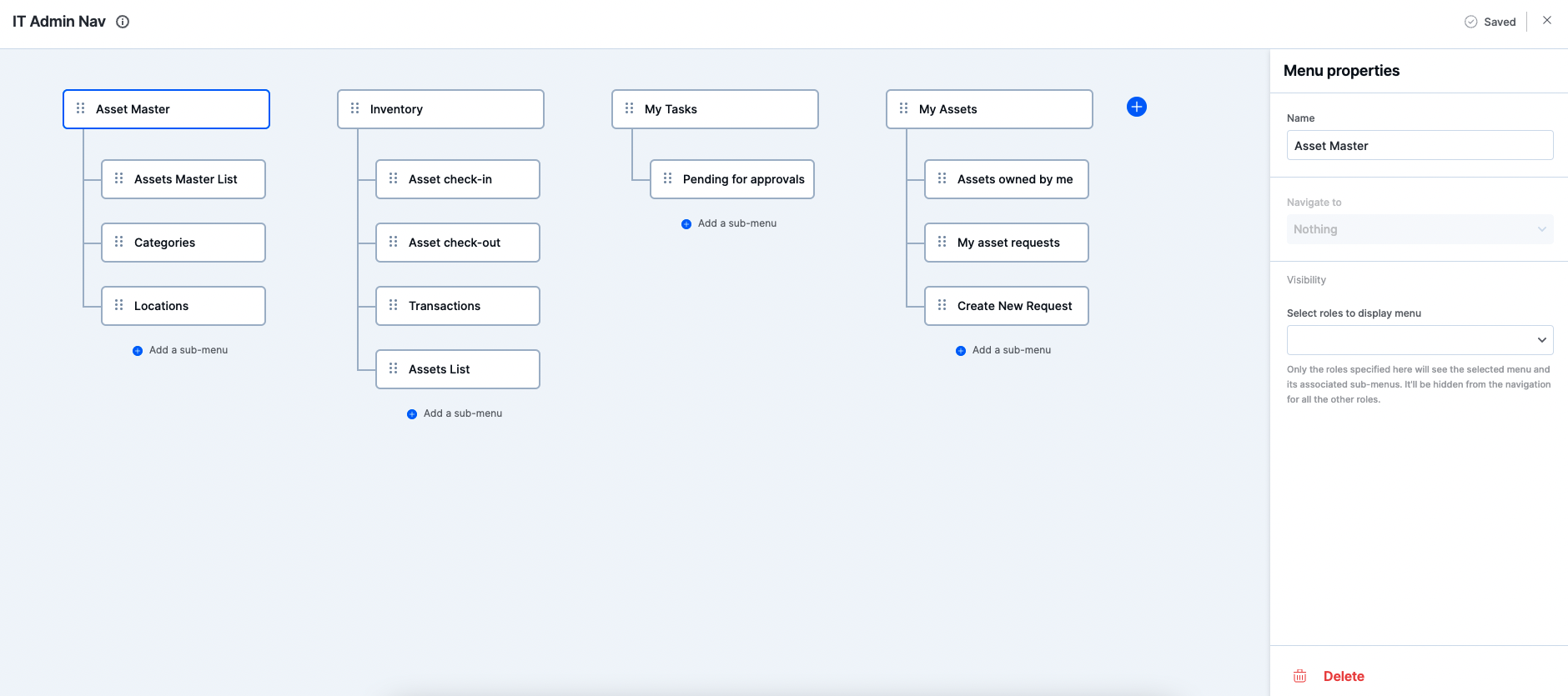
Task: Click the drag handle on Asset check-in
Action: coord(394,178)
